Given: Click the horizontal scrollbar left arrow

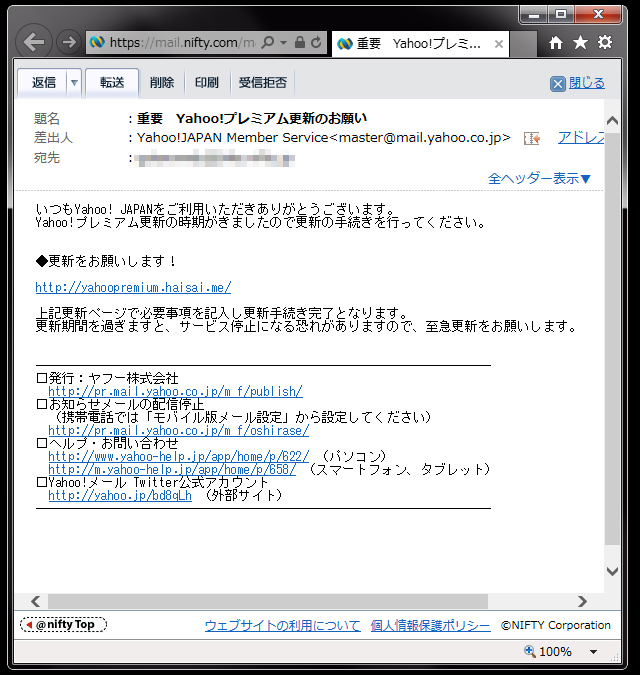Looking at the screenshot, I should [36, 601].
